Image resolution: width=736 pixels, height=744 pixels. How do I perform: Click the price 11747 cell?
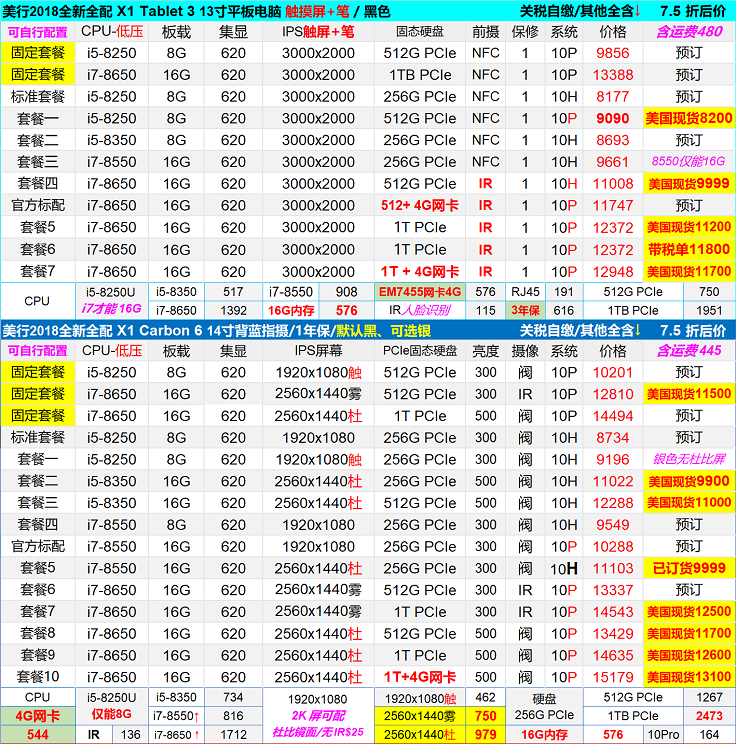click(x=613, y=205)
